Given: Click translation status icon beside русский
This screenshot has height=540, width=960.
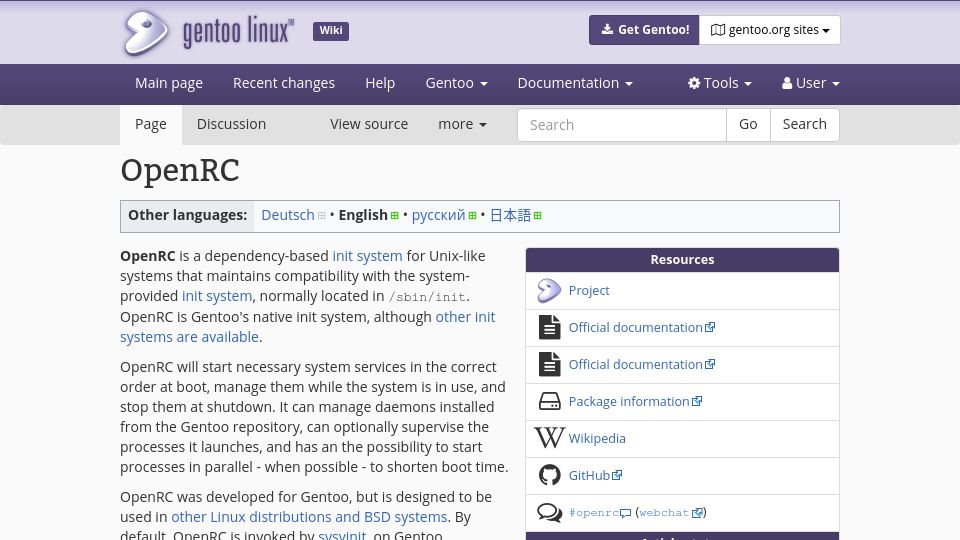Looking at the screenshot, I should [472, 216].
